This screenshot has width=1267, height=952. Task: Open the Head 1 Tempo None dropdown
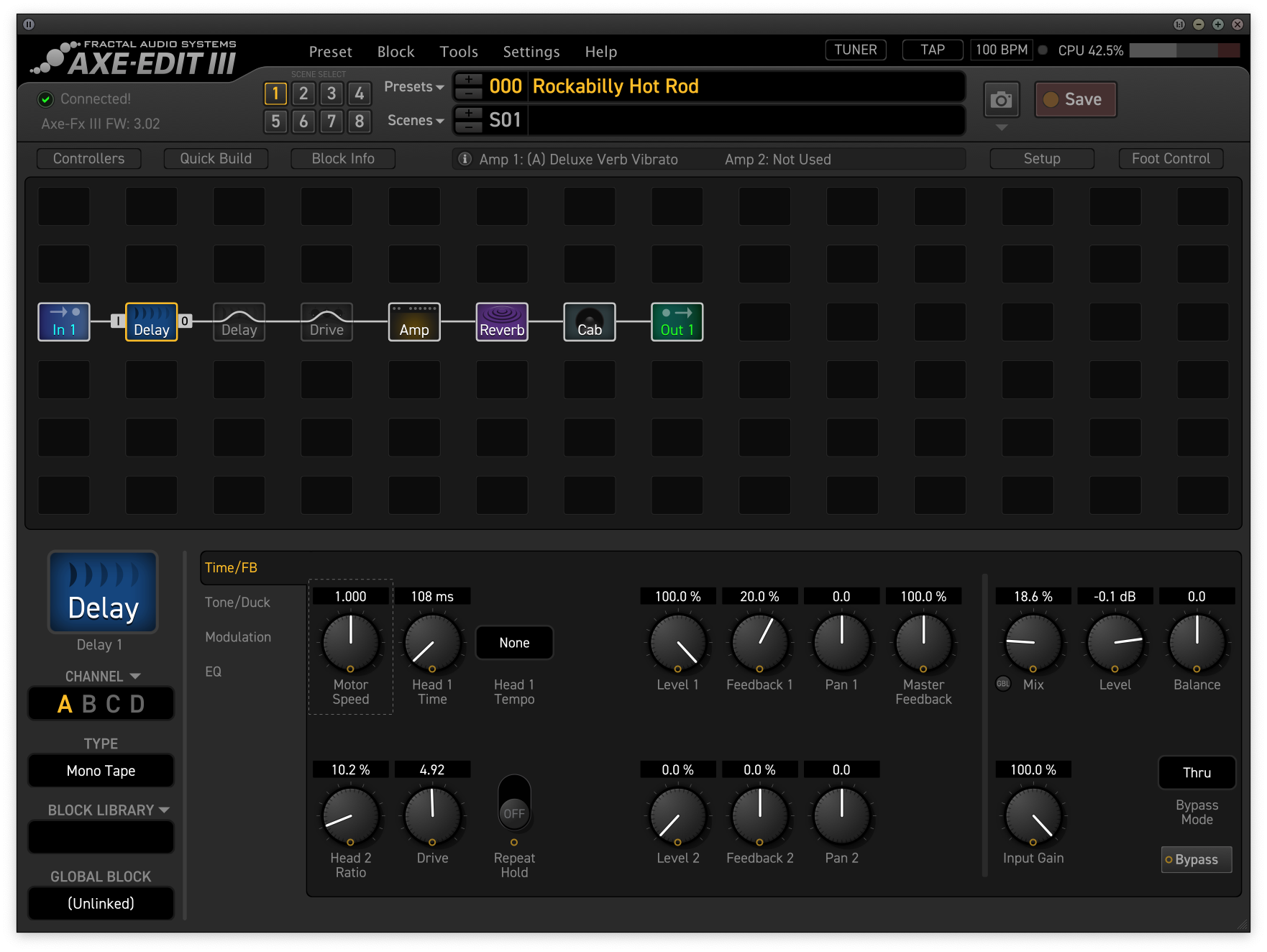[514, 643]
